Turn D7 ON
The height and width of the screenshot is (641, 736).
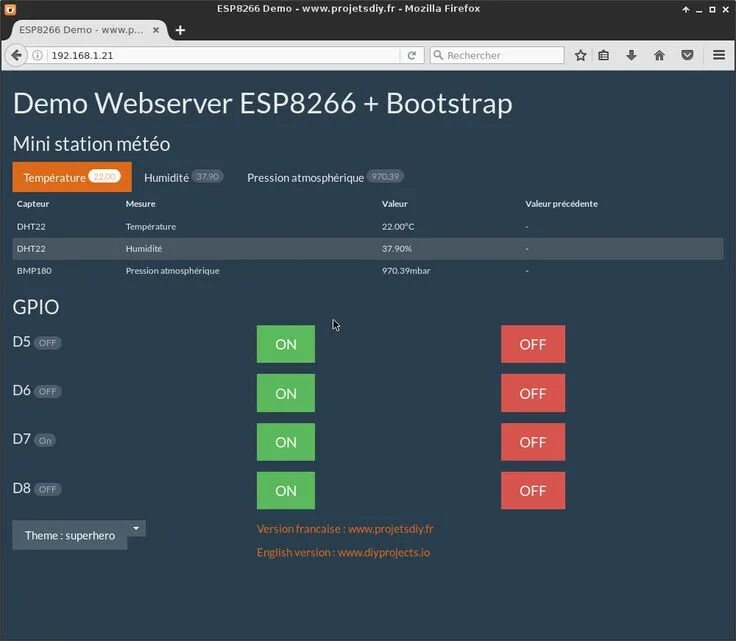coord(286,442)
